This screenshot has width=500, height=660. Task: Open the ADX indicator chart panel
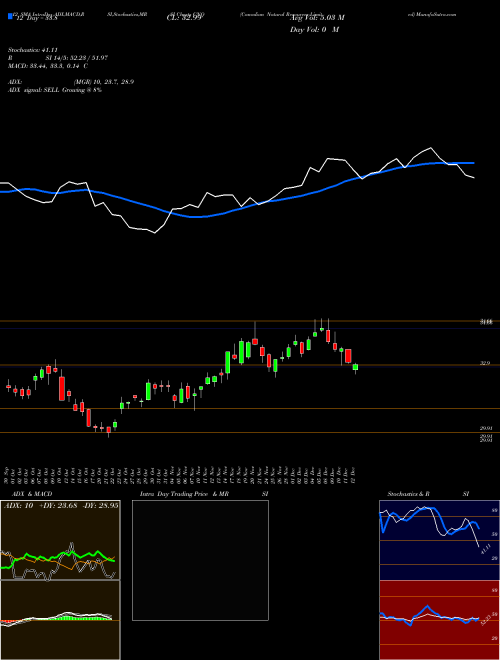pos(60,540)
